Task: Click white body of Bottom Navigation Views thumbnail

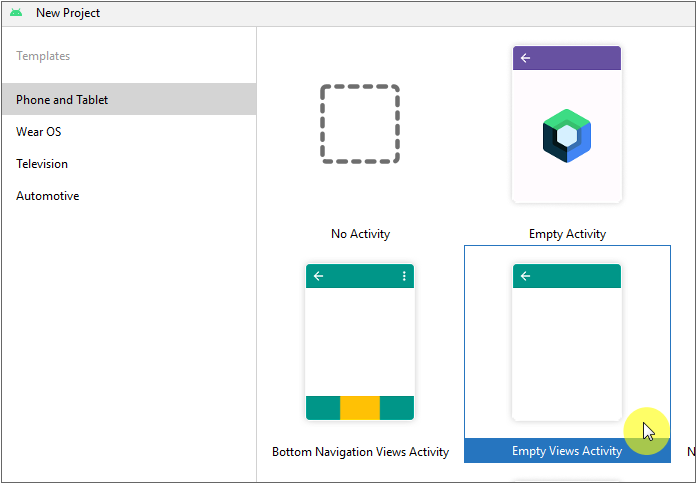Action: tap(360, 340)
